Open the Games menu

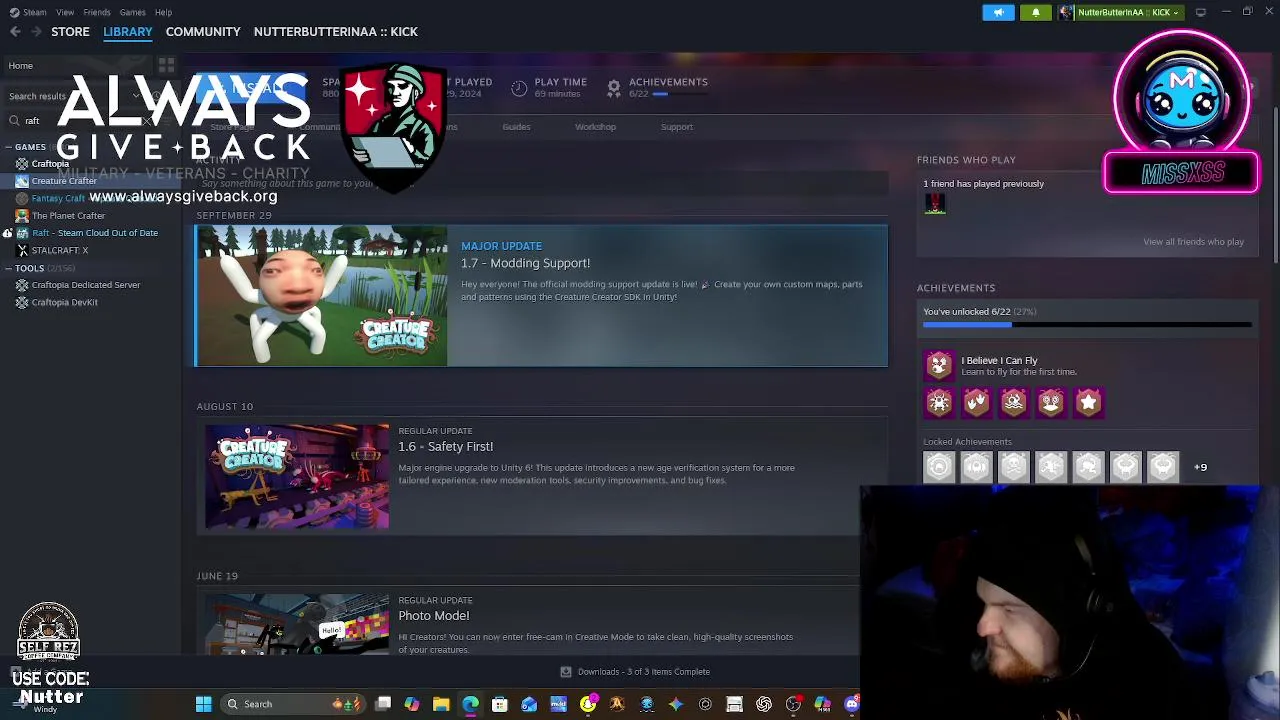point(132,12)
